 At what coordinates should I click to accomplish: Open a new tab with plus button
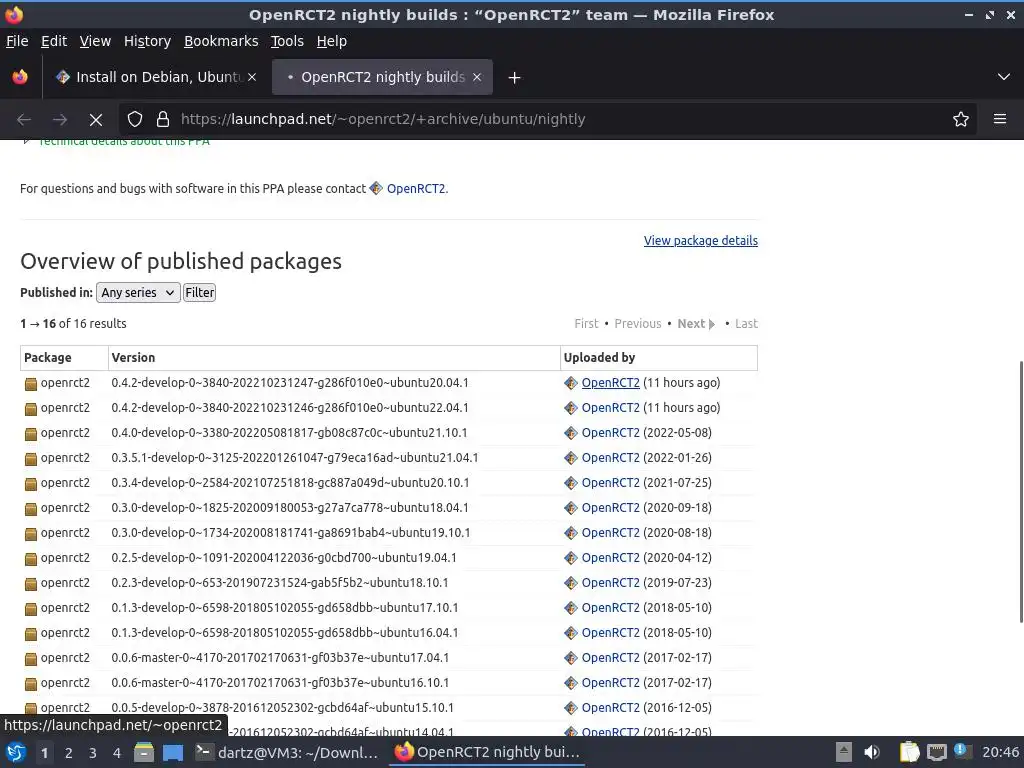click(x=515, y=78)
